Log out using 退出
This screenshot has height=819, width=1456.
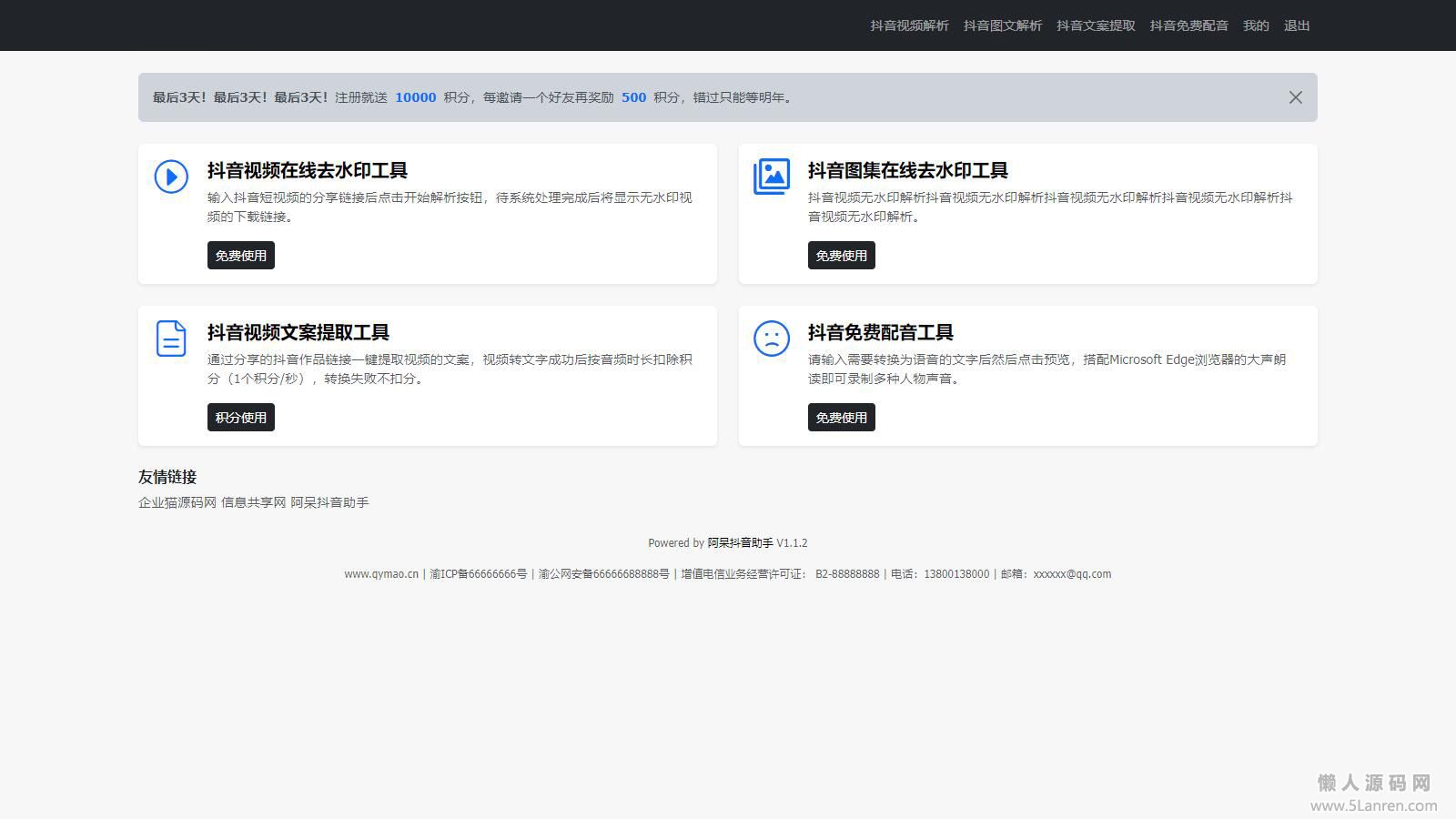pyautogui.click(x=1297, y=25)
